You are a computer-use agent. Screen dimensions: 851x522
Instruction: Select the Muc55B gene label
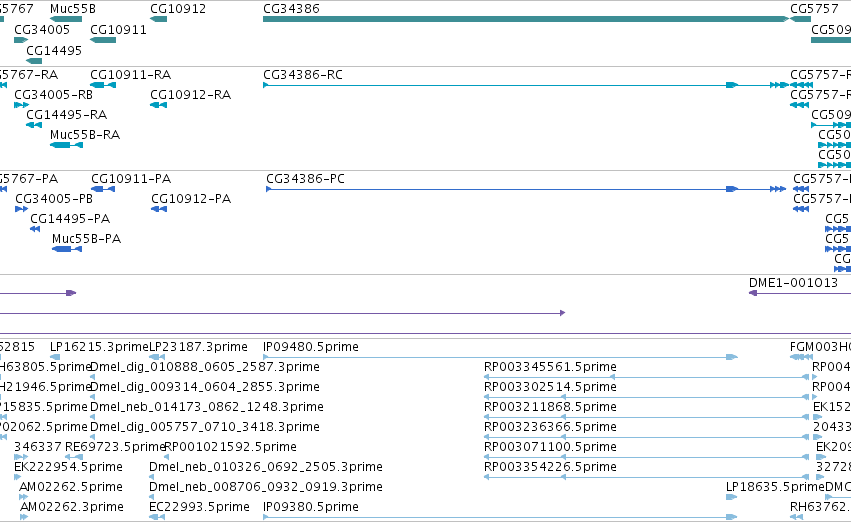73,9
